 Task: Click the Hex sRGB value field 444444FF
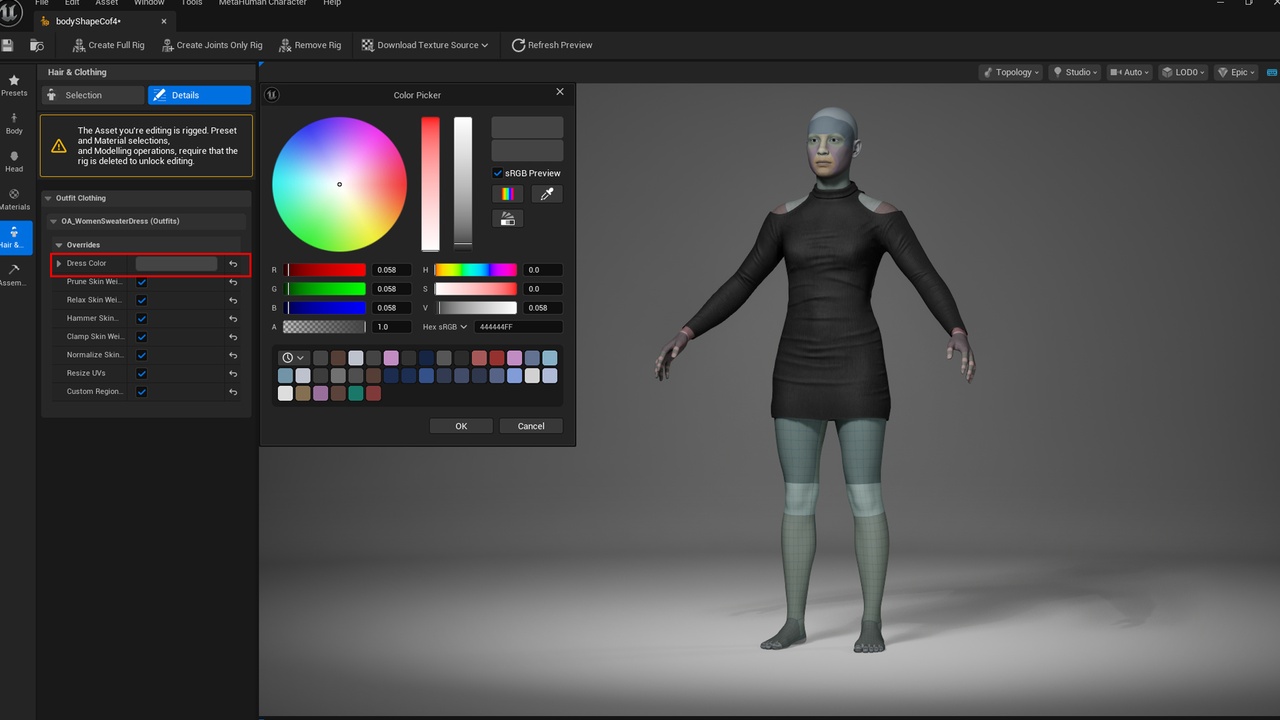pyautogui.click(x=518, y=327)
